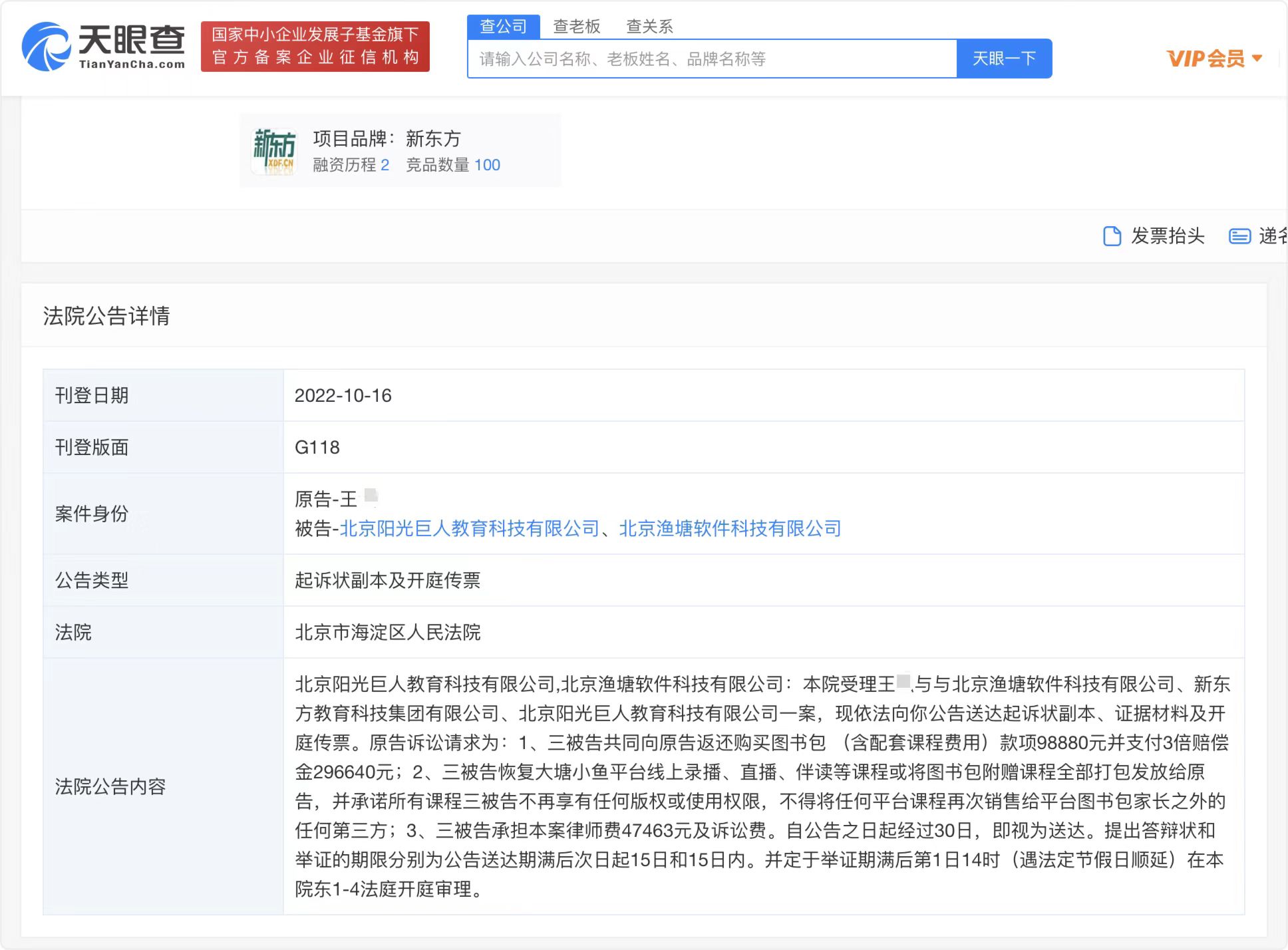Switch to the 查关系 search tab
Image resolution: width=1288 pixels, height=950 pixels.
pos(649,27)
